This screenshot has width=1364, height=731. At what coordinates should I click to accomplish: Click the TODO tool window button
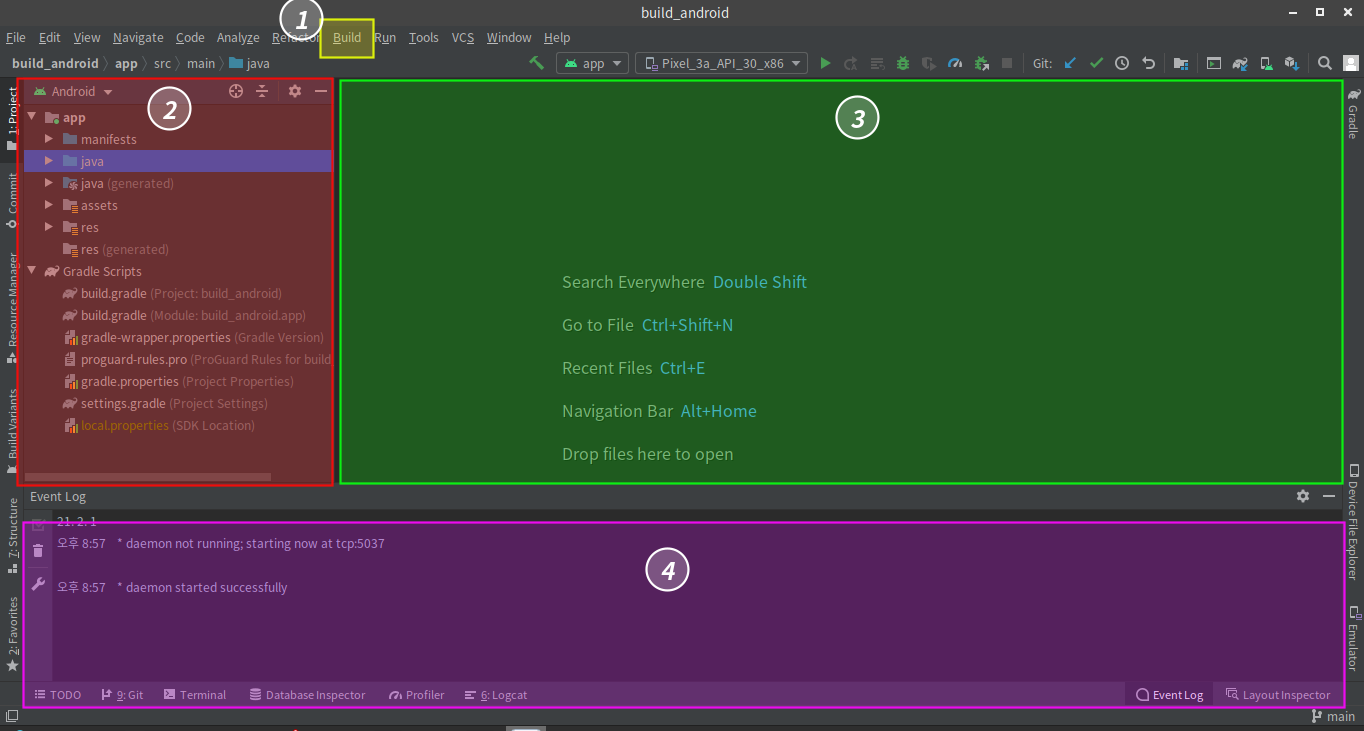point(58,695)
